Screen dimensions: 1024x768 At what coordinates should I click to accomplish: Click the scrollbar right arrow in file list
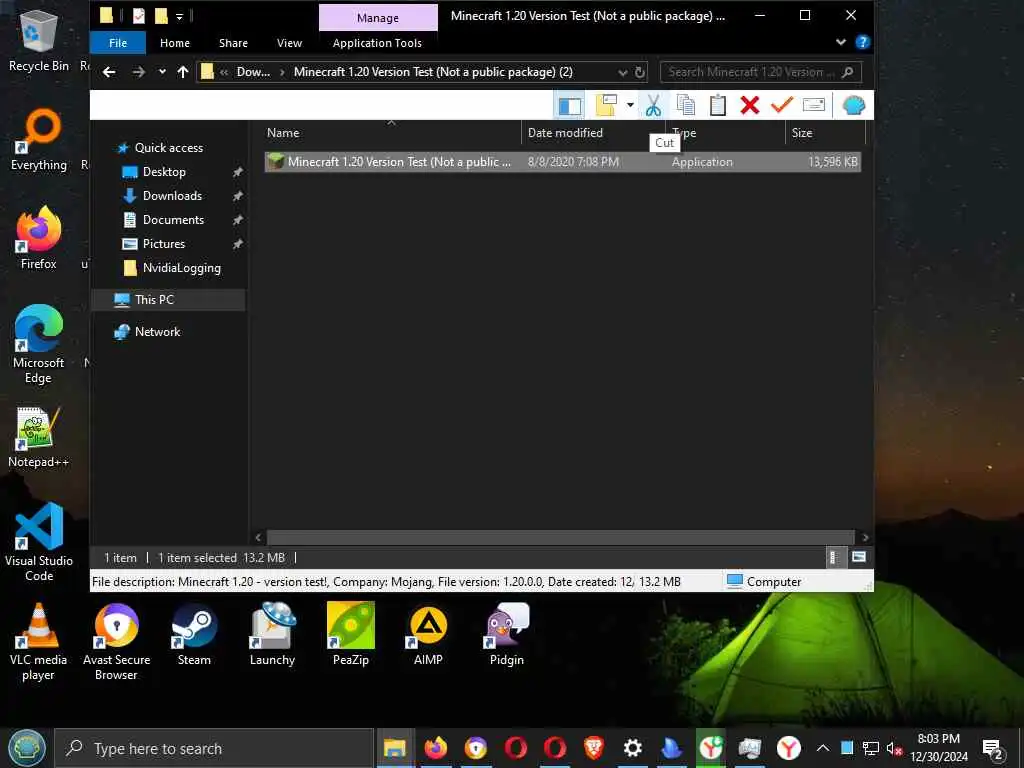tap(865, 537)
